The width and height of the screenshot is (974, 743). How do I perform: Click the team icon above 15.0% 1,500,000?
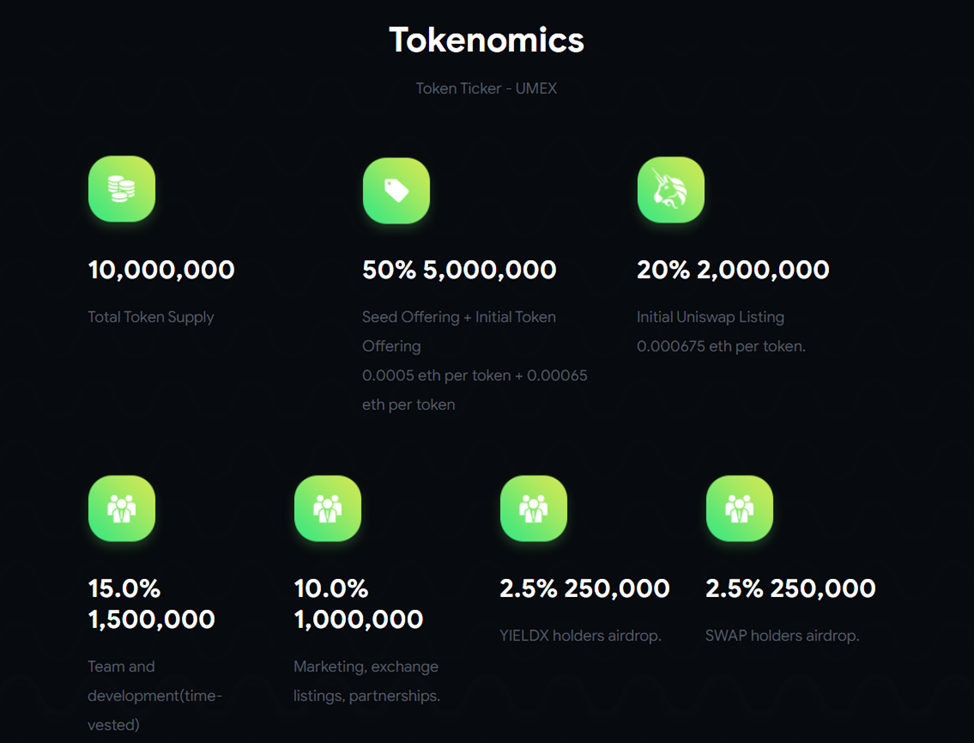(x=122, y=508)
